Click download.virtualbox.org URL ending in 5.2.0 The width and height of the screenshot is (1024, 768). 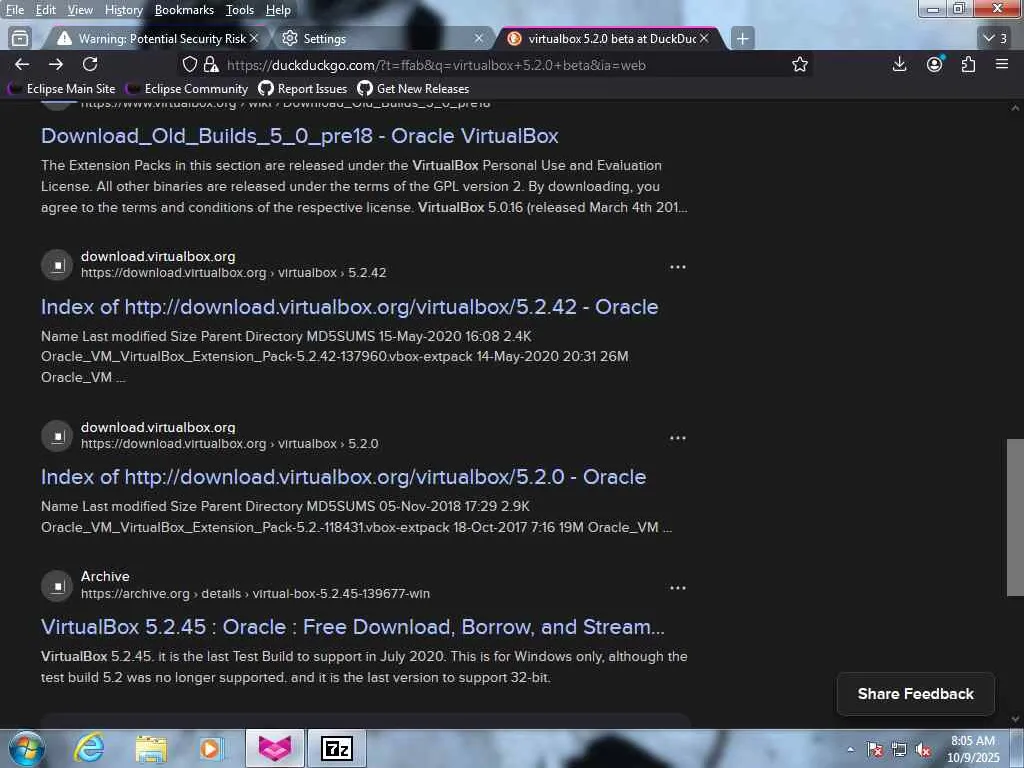click(x=230, y=444)
